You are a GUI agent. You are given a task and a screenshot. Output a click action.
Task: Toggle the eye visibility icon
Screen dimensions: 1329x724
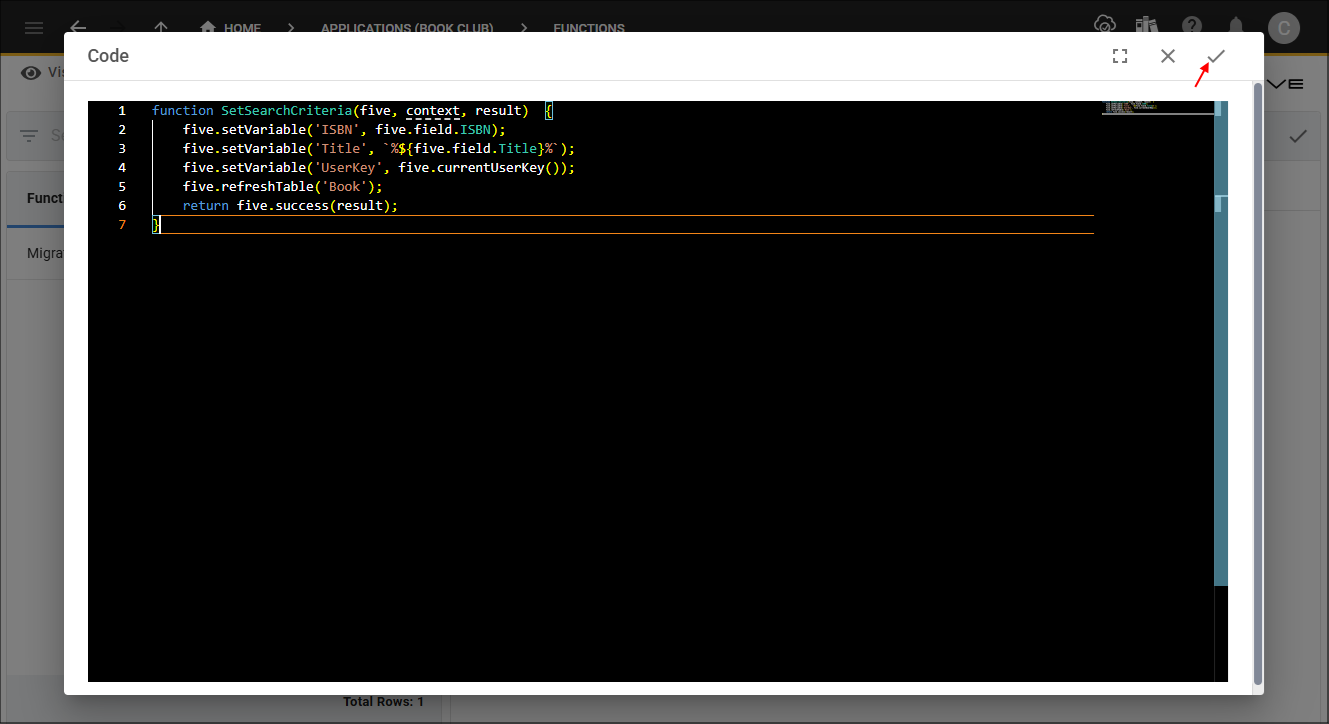(31, 72)
